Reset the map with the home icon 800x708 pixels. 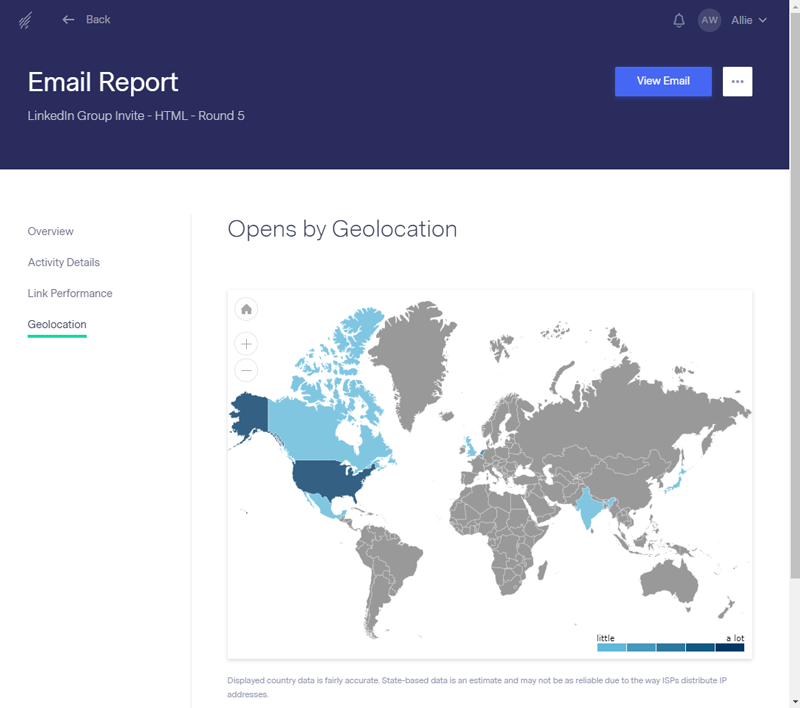[246, 309]
